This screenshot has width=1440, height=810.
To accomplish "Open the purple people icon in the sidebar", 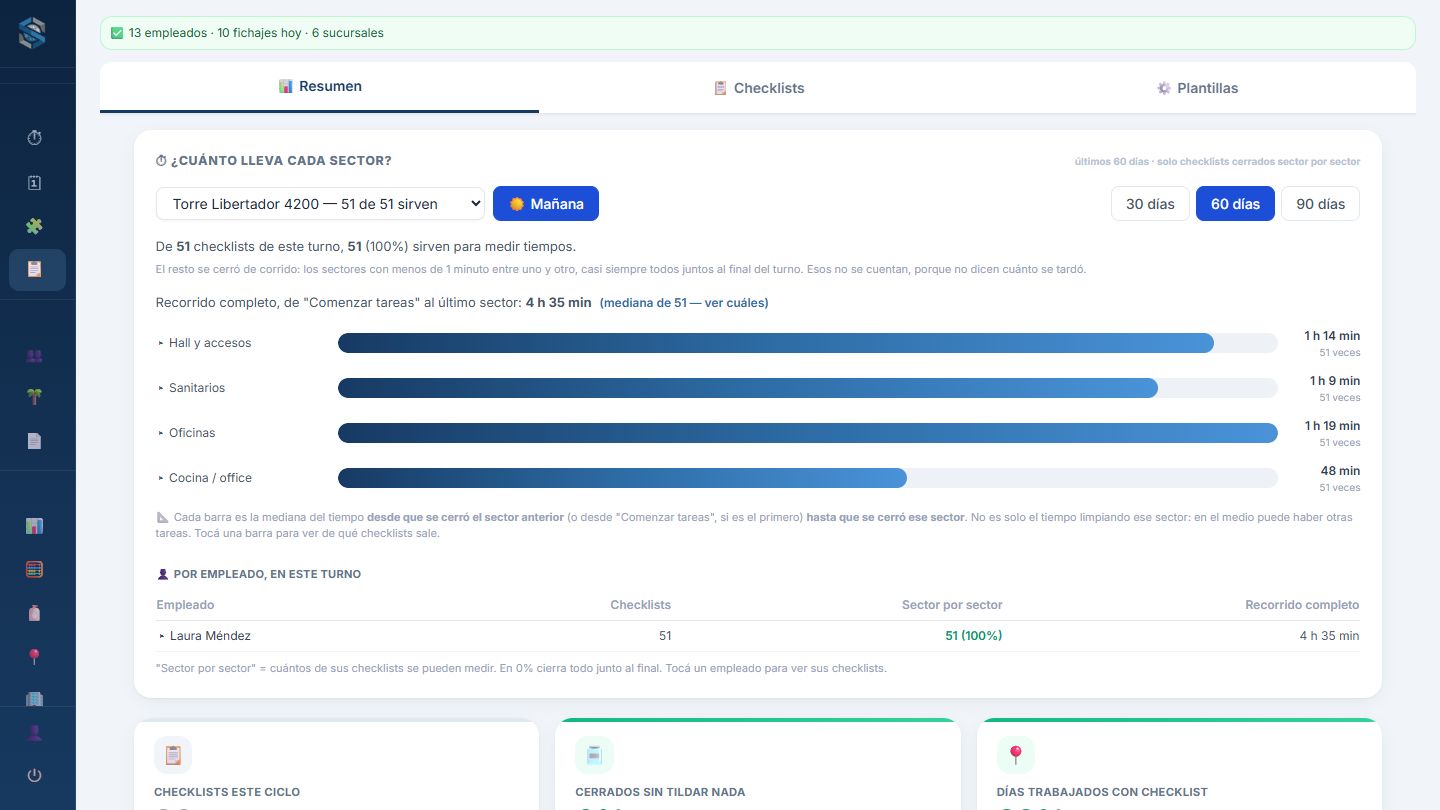I will coord(35,355).
